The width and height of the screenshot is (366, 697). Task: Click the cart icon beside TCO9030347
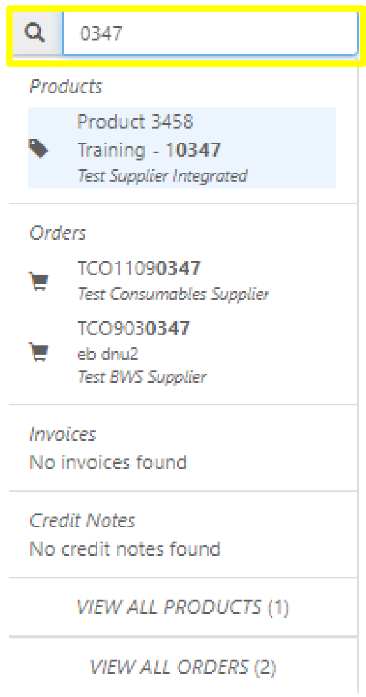(x=39, y=352)
